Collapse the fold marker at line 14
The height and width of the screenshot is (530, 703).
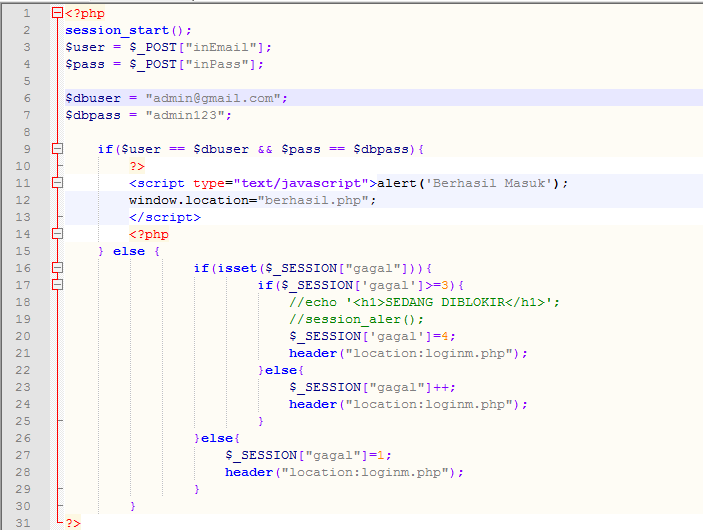coord(57,234)
